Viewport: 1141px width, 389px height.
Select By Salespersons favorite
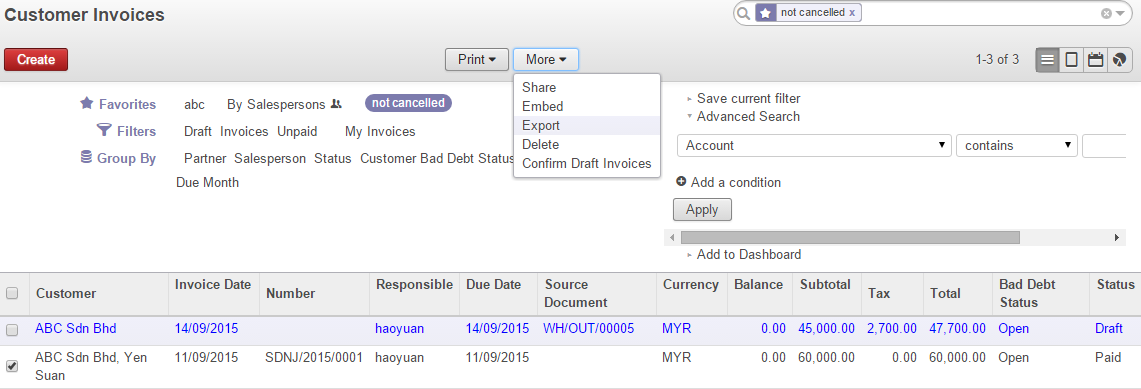(x=276, y=104)
